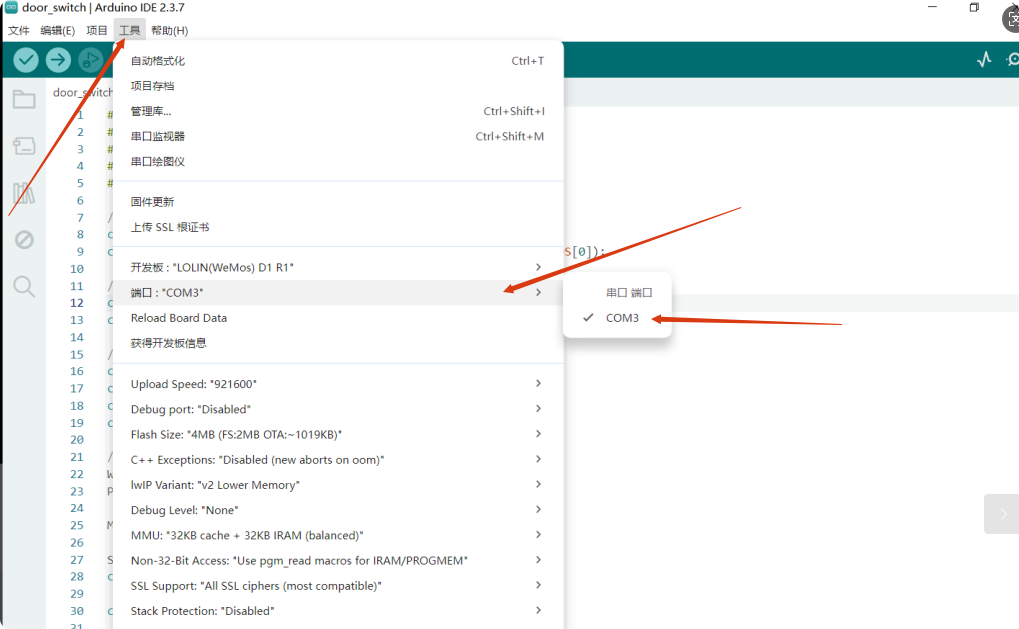
Task: Open the 文件 menu
Action: (x=19, y=30)
